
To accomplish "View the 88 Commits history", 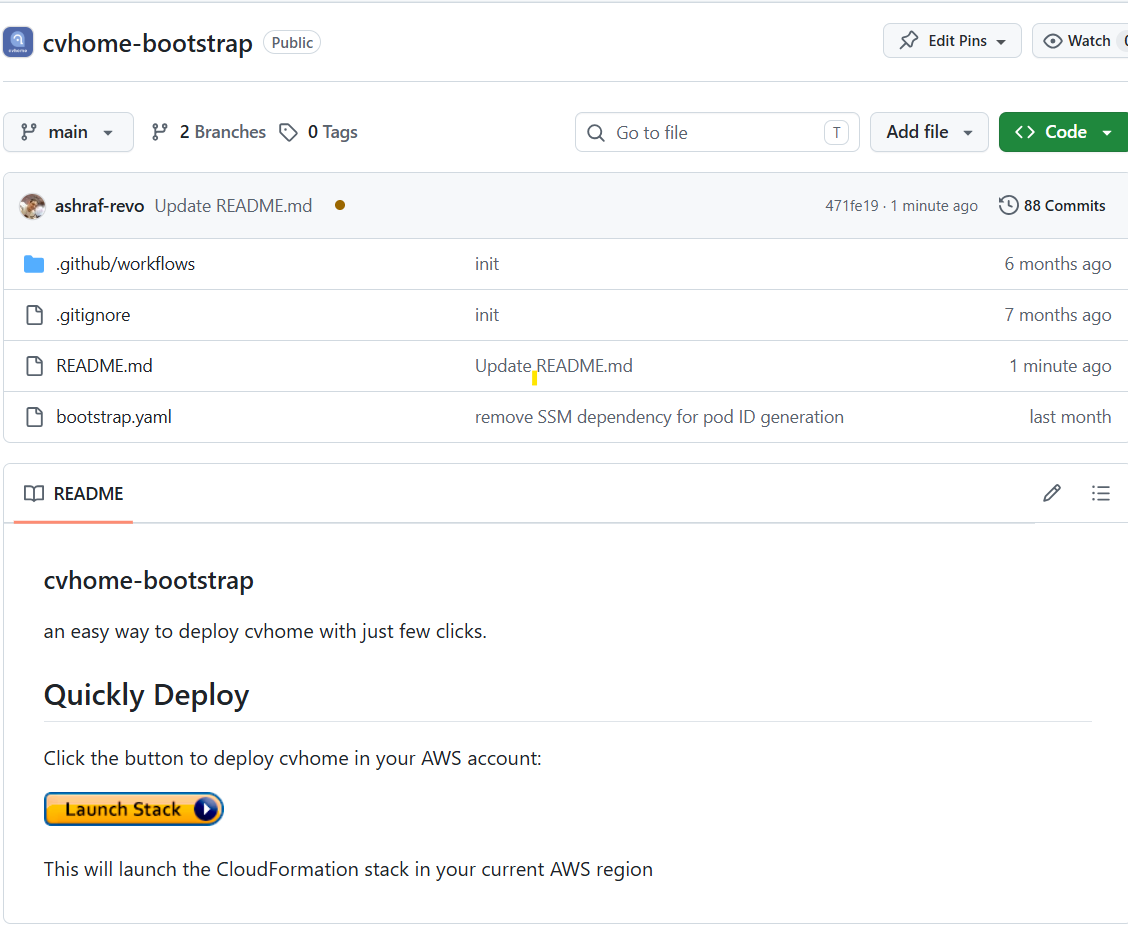I will (x=1052, y=205).
